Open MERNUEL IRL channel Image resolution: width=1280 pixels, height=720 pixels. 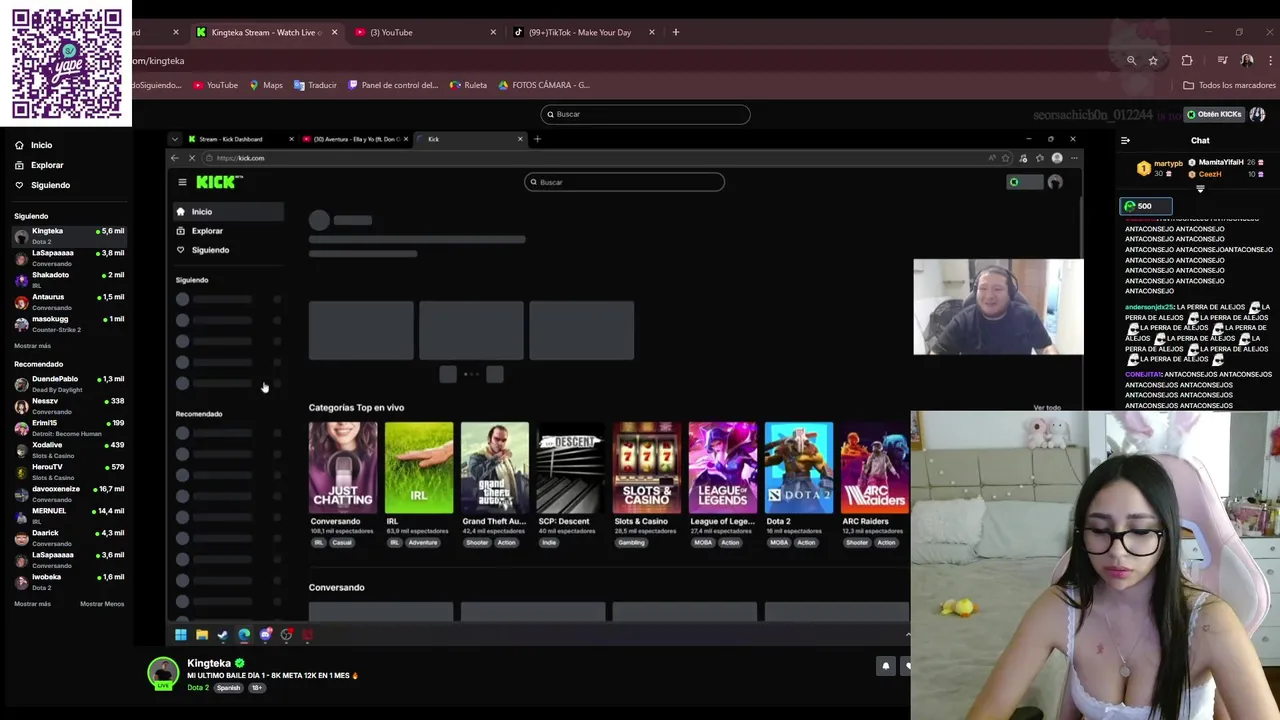(x=68, y=516)
